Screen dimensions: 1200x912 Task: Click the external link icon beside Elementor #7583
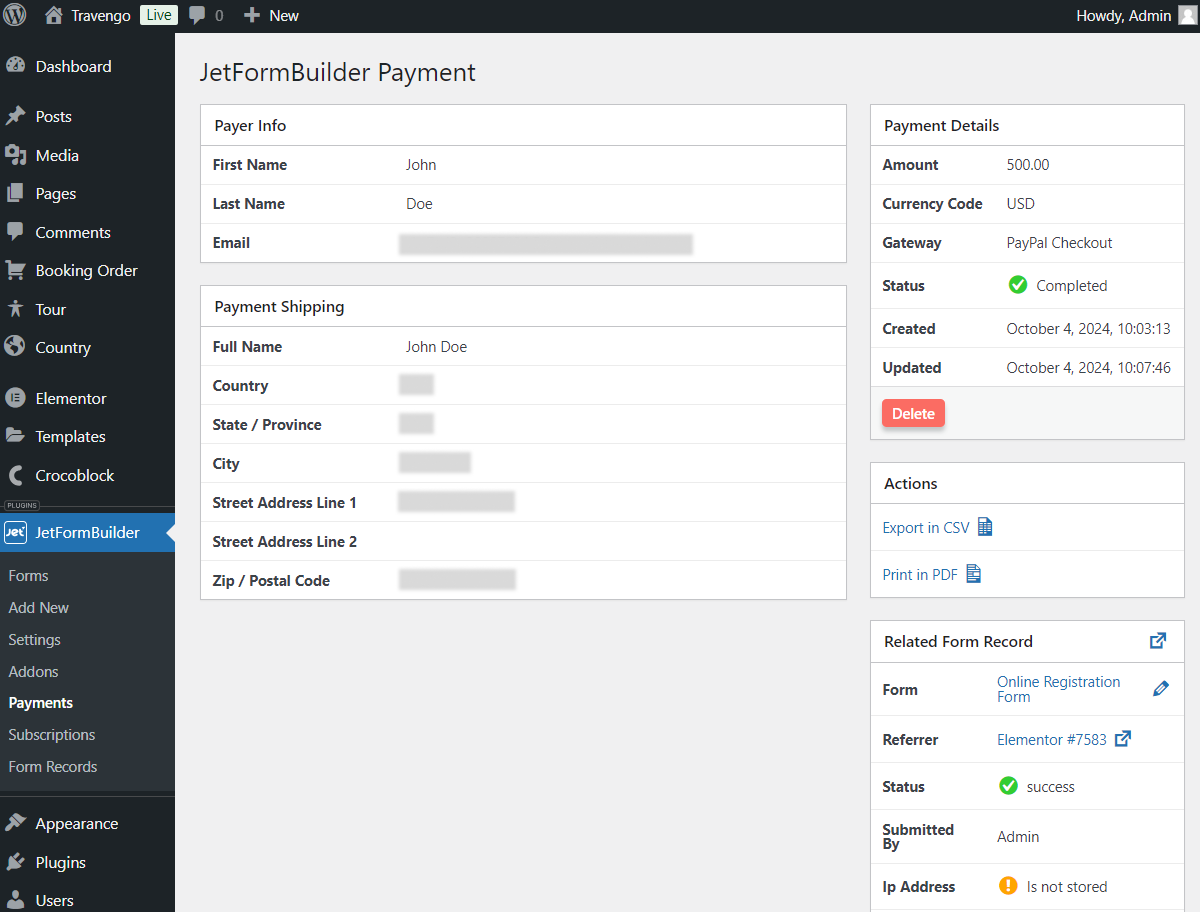(1122, 739)
